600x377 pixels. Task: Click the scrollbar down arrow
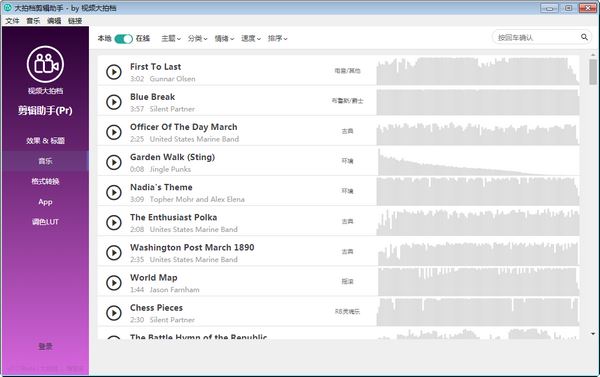[593, 333]
